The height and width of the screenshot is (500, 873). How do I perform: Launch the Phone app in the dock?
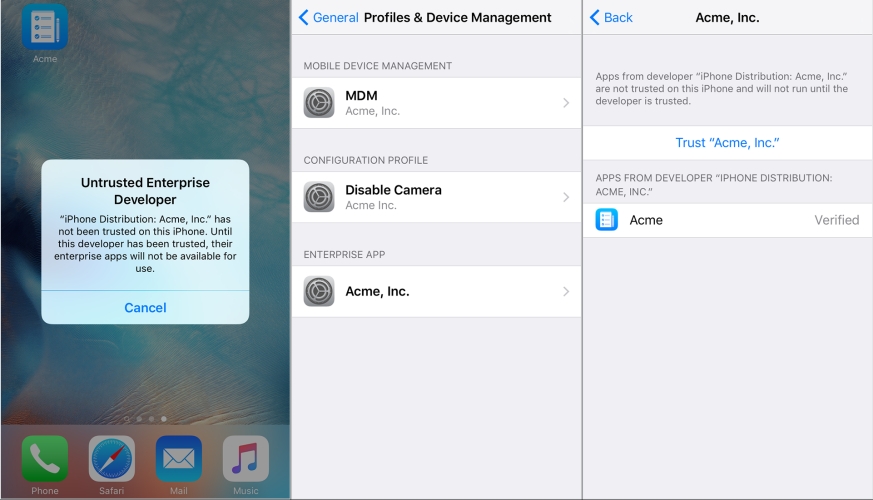click(x=45, y=459)
